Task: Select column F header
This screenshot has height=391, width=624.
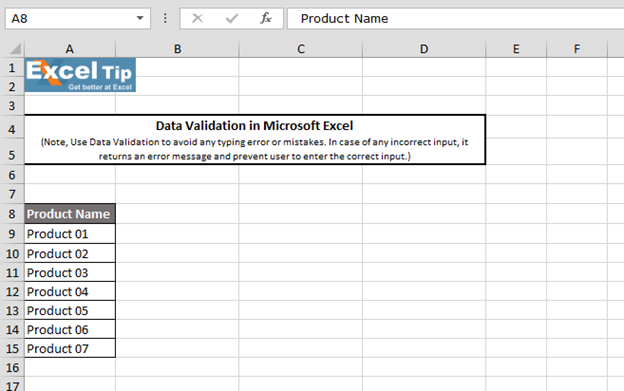Action: (x=577, y=49)
